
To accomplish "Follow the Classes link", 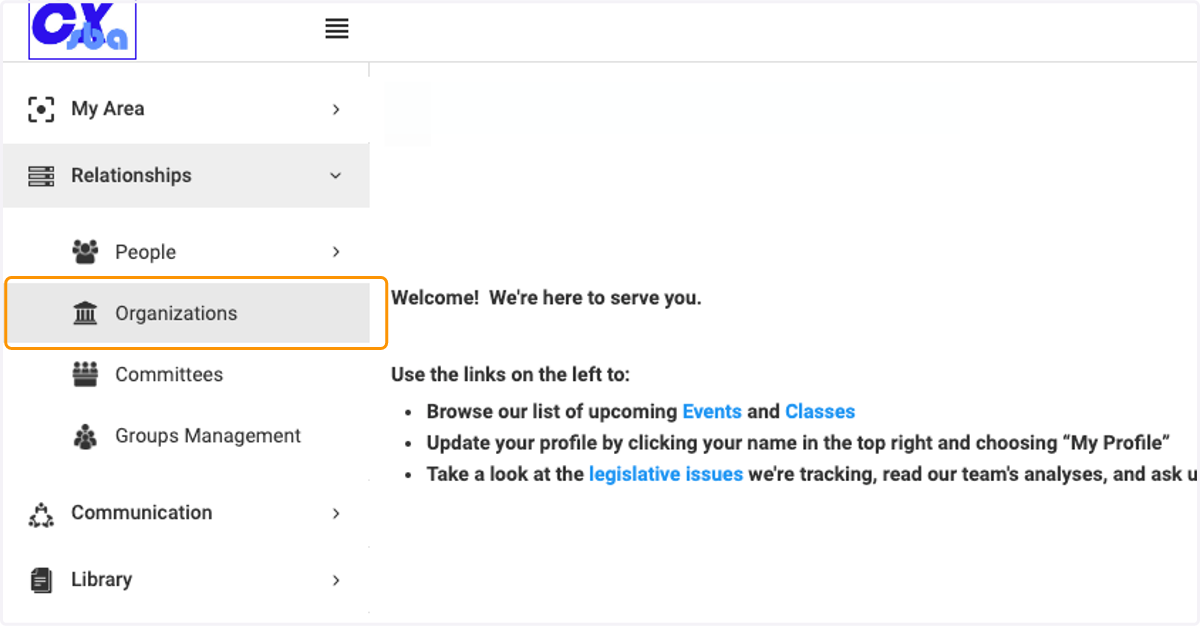I will [x=820, y=412].
